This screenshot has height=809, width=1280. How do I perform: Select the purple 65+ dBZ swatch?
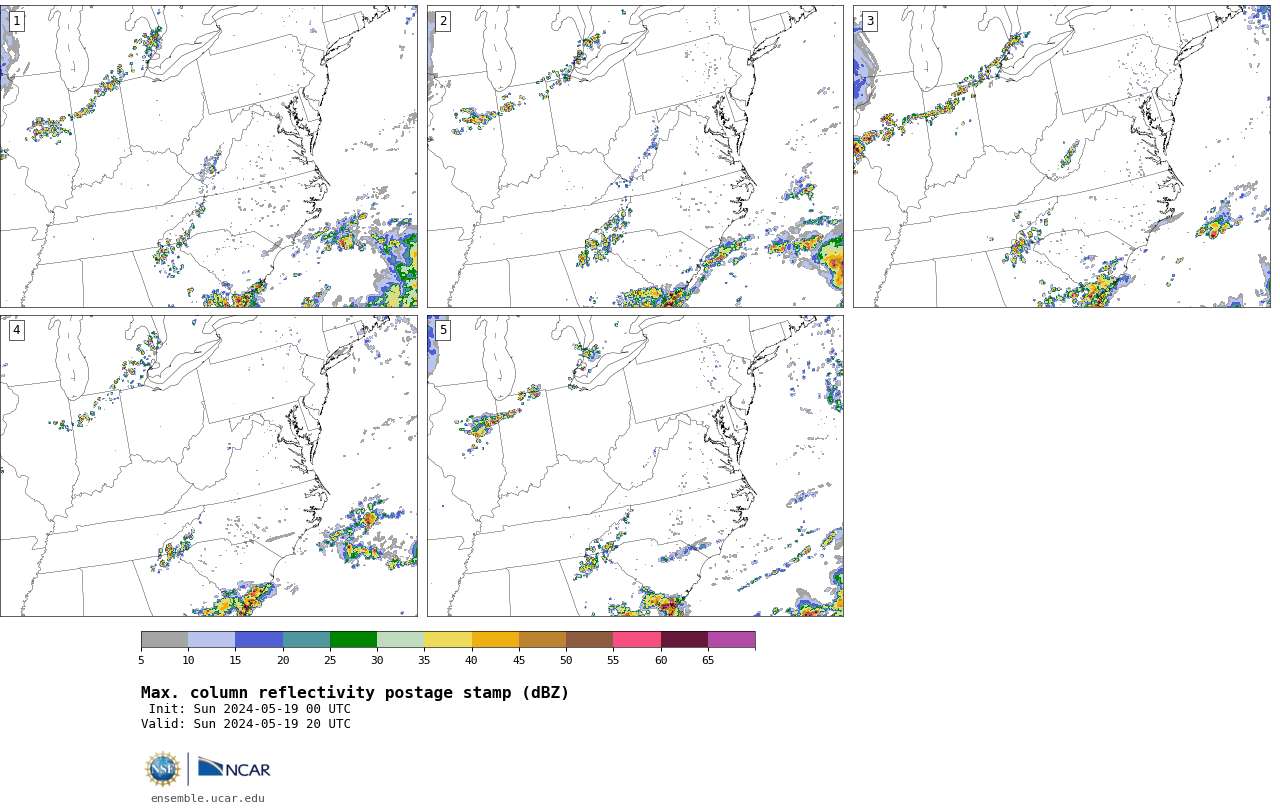click(732, 640)
